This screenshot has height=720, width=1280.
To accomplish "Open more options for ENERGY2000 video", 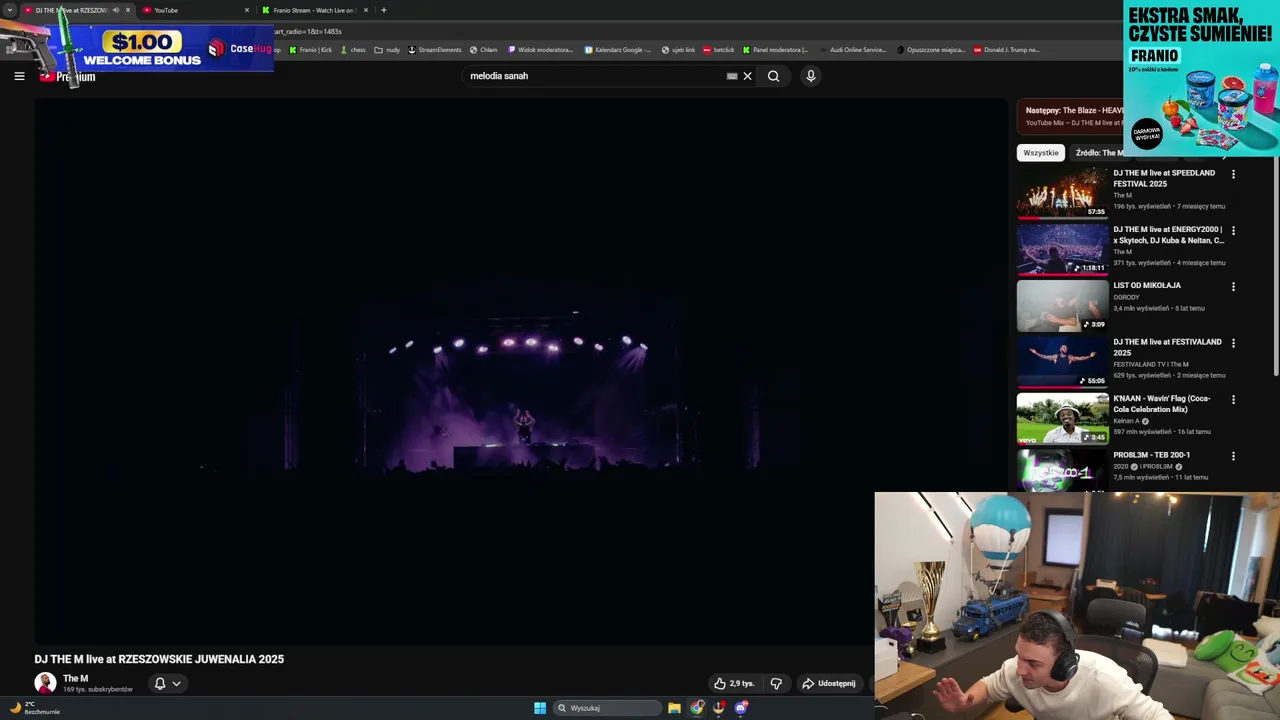I will (1233, 230).
